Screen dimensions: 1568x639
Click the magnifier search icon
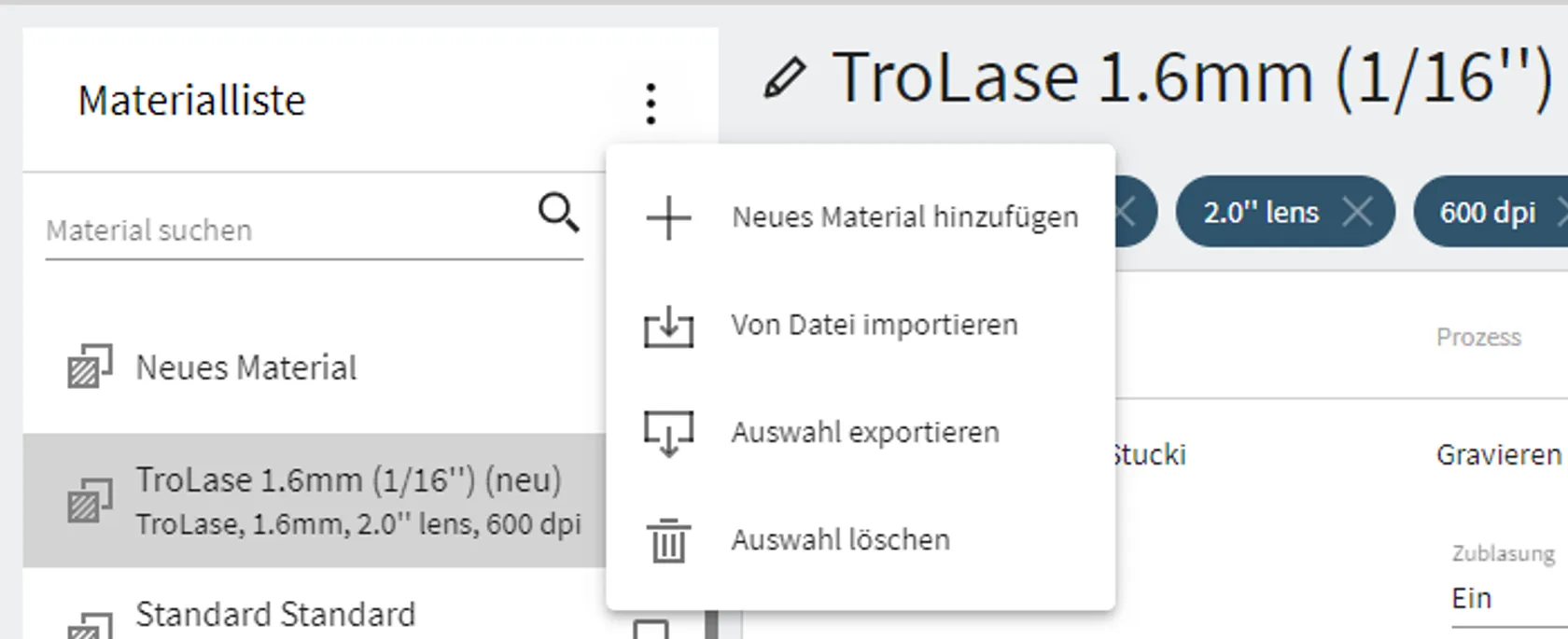558,213
